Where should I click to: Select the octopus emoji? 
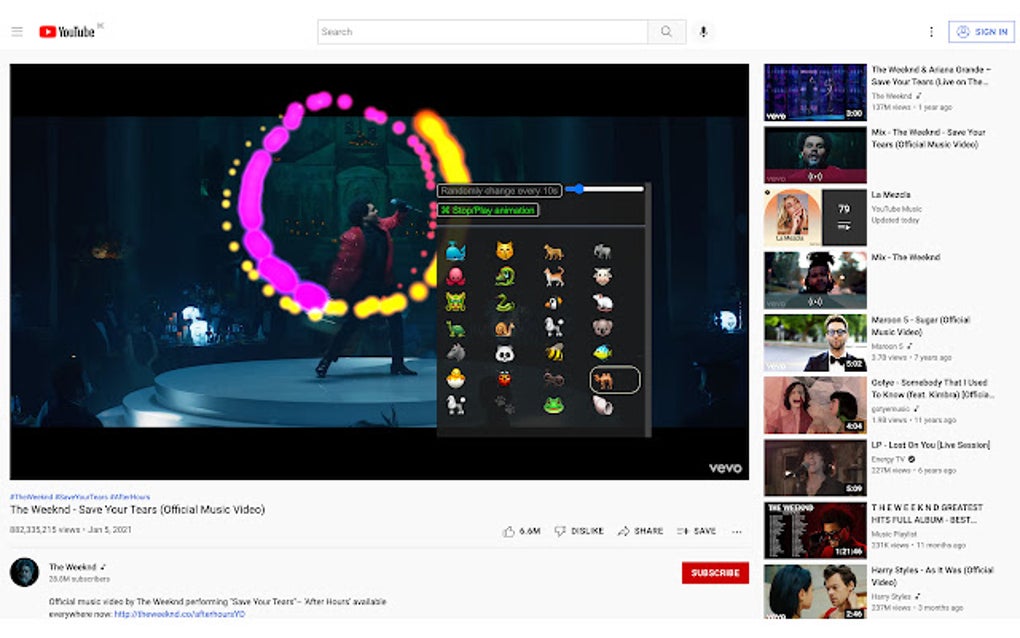(x=458, y=277)
